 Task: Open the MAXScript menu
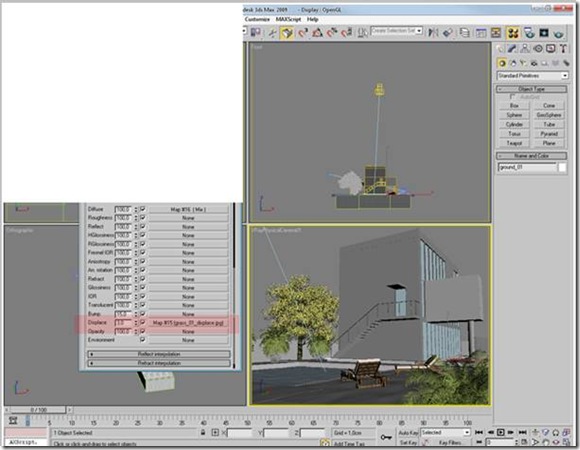coord(288,19)
